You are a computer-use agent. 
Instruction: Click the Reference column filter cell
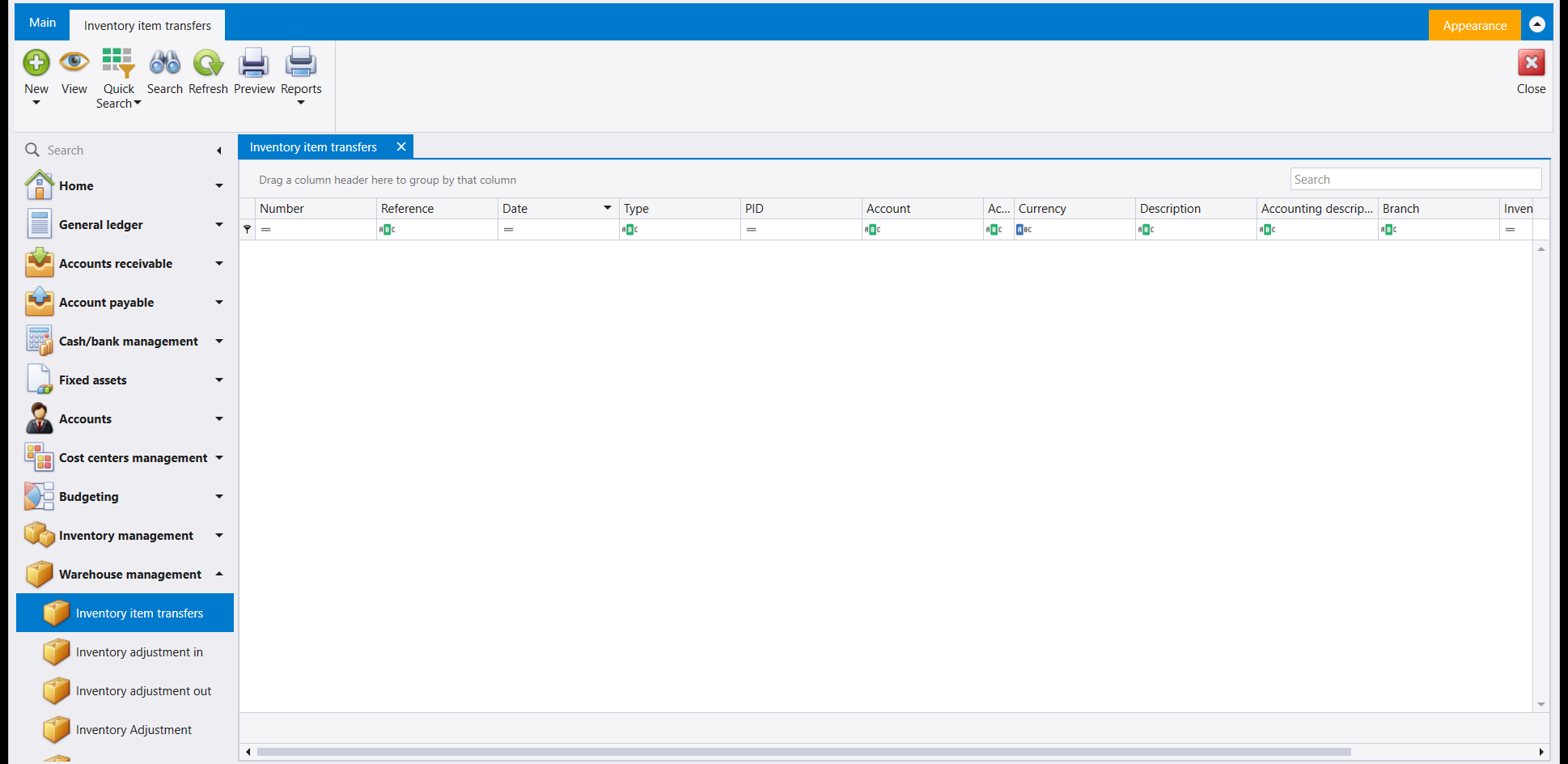[x=437, y=230]
